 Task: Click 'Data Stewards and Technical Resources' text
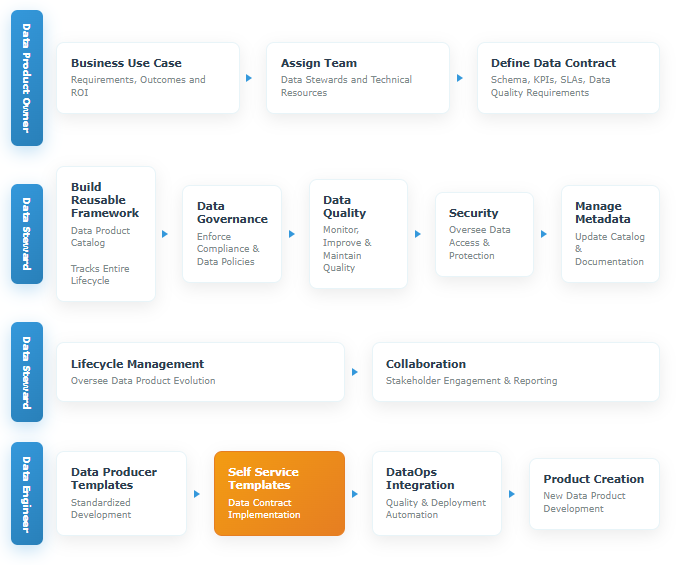click(x=346, y=86)
